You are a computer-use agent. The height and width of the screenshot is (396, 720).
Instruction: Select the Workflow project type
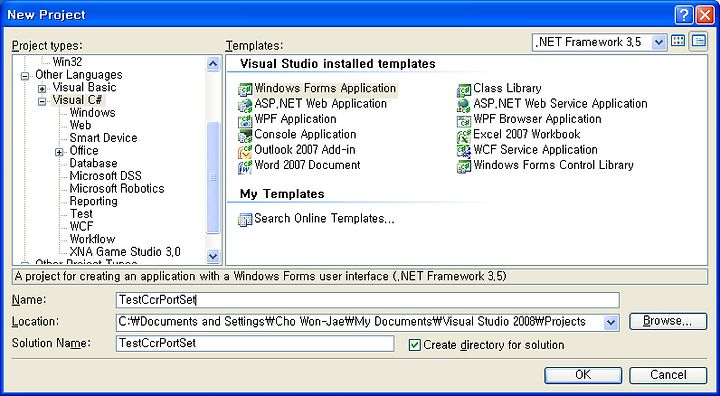click(92, 239)
